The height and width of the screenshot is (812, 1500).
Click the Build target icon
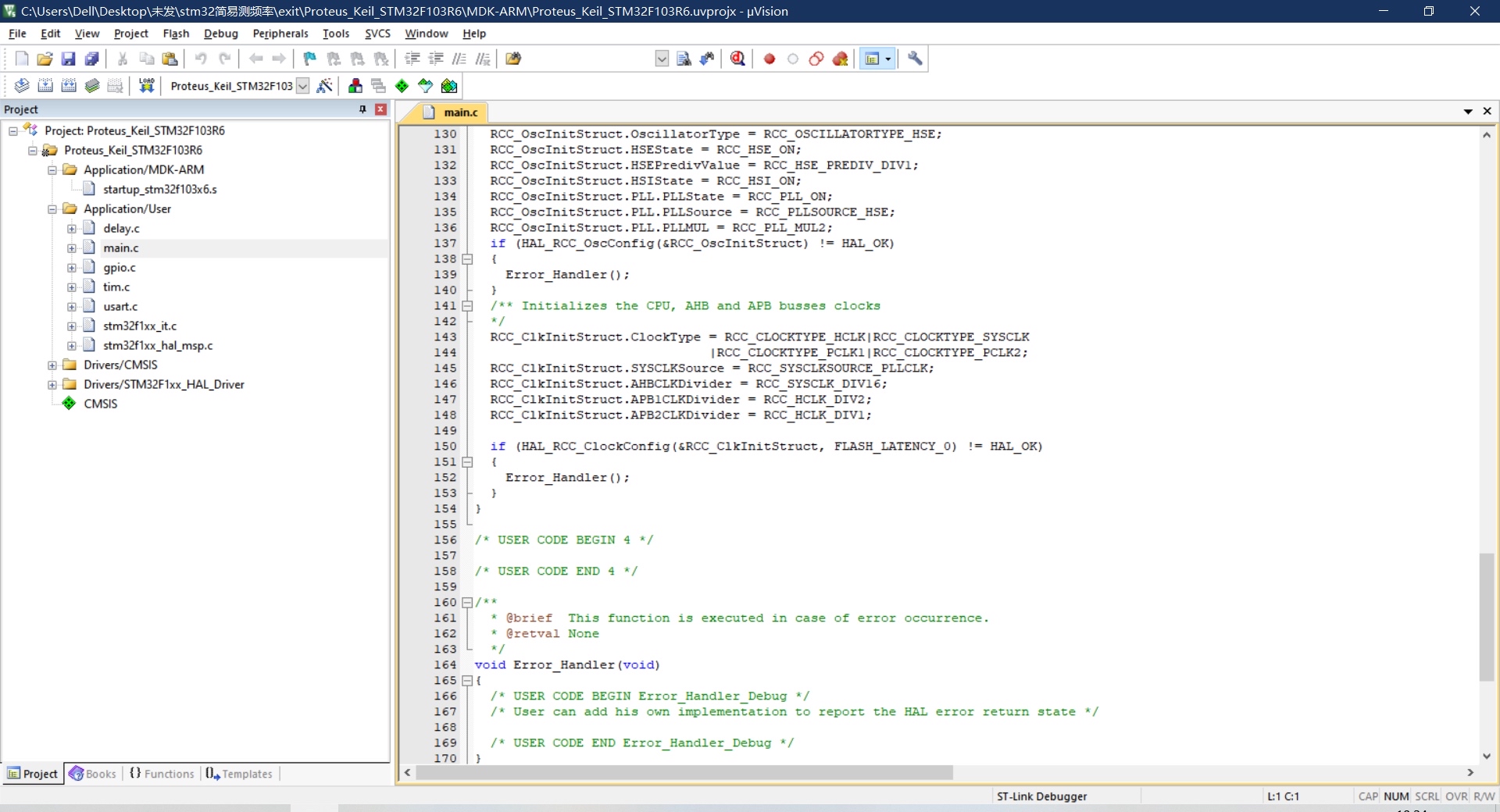pyautogui.click(x=45, y=86)
